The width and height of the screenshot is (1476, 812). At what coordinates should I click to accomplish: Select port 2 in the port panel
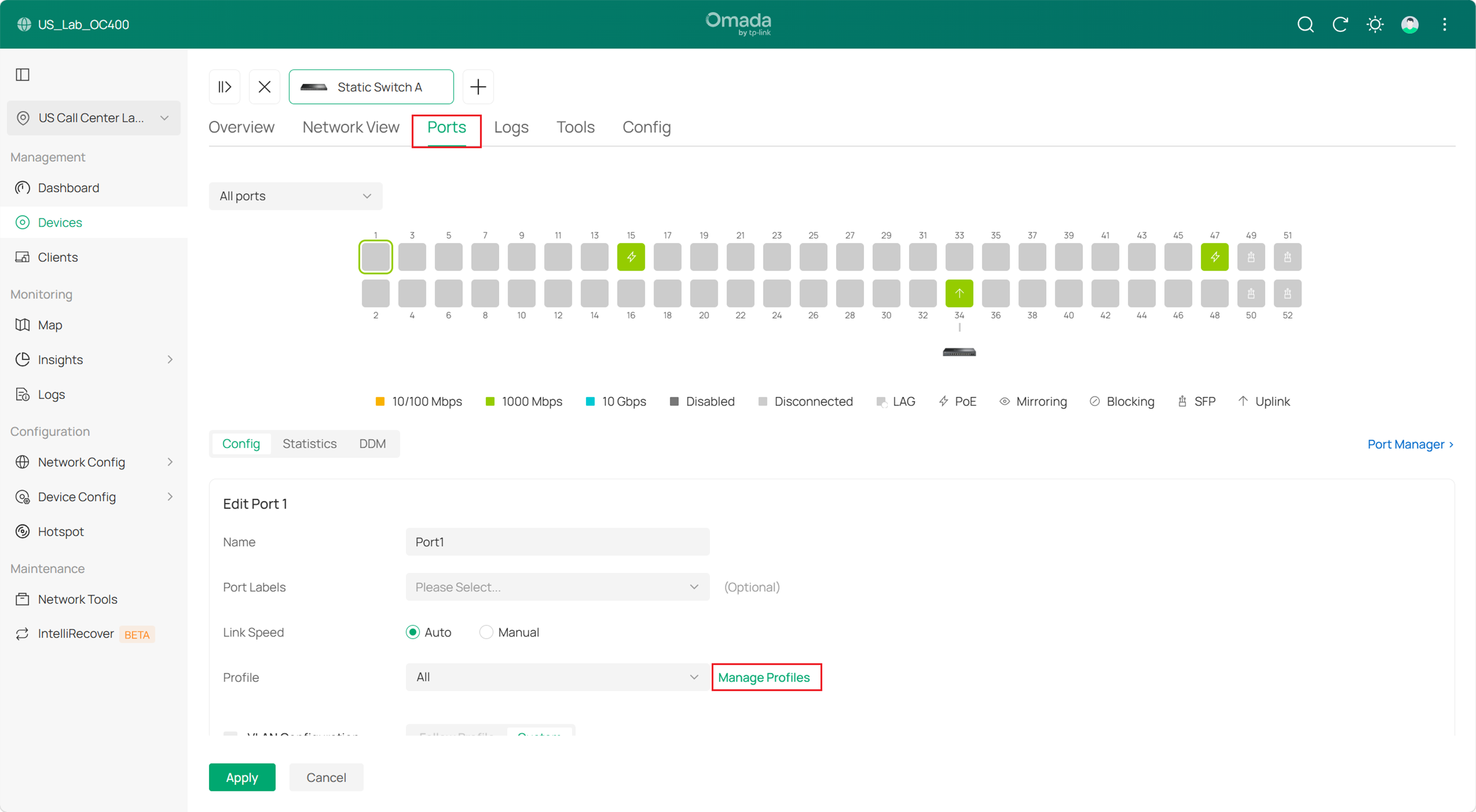point(375,293)
